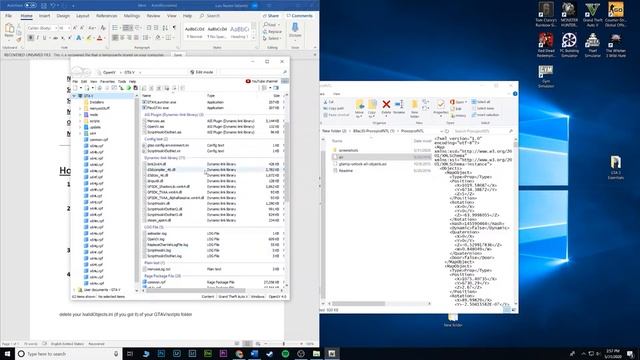This screenshot has height=360, width=640.
Task: Expand the x64 folder in OpenIV tree
Action: (80, 133)
